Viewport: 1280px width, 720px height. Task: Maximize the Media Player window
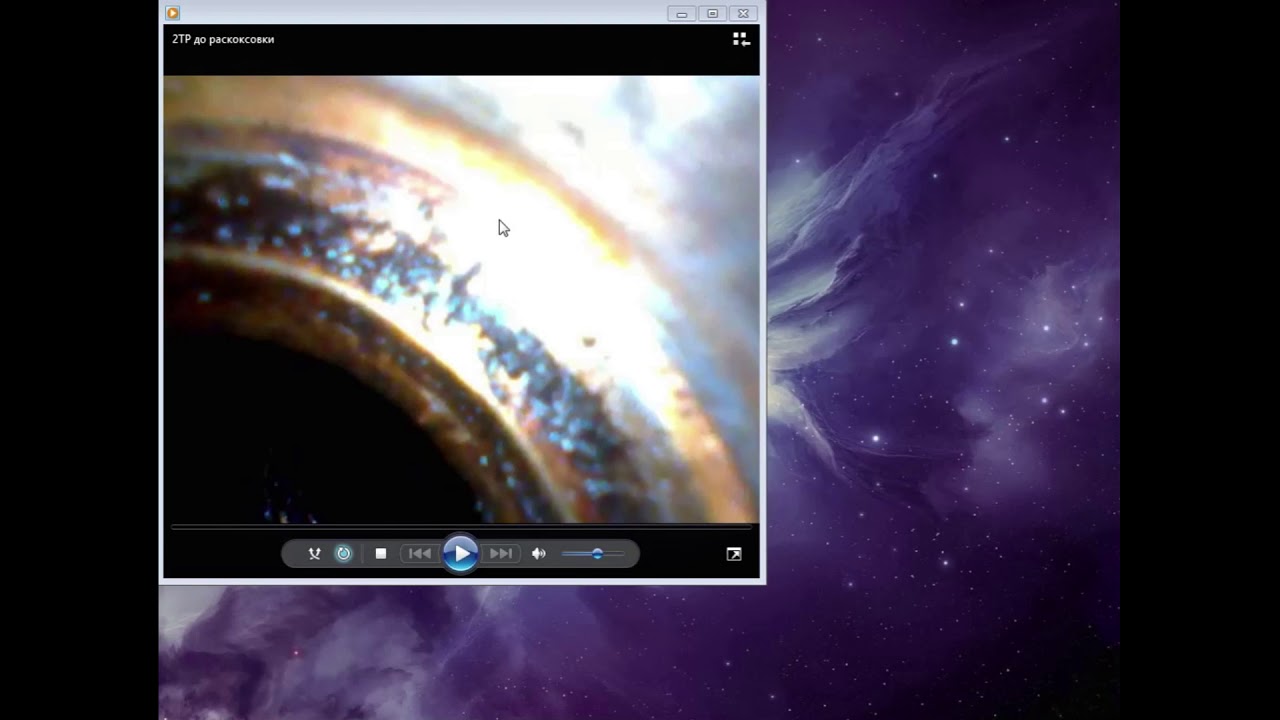pos(713,14)
